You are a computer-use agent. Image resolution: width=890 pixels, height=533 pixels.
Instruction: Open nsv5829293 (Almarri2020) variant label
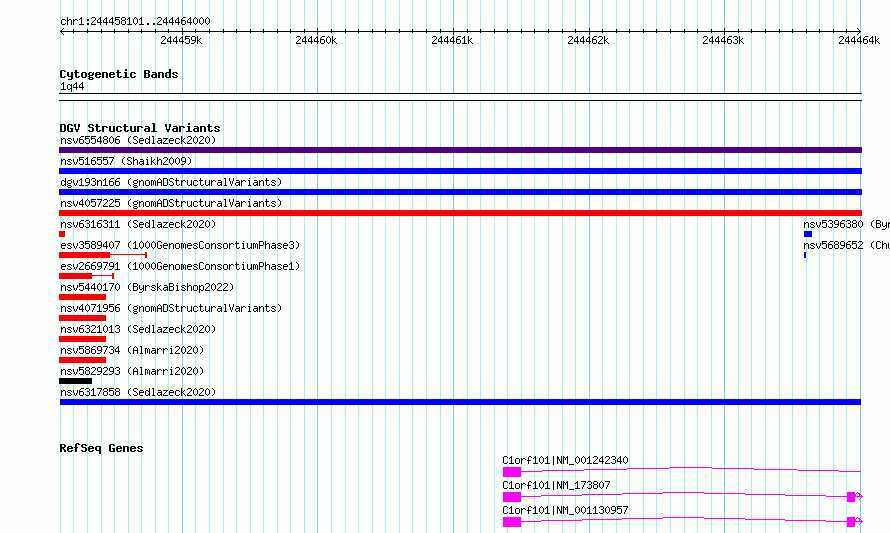coord(132,371)
